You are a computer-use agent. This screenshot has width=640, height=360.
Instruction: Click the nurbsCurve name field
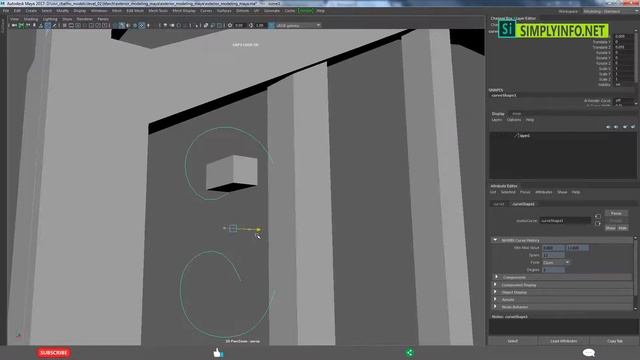click(565, 221)
